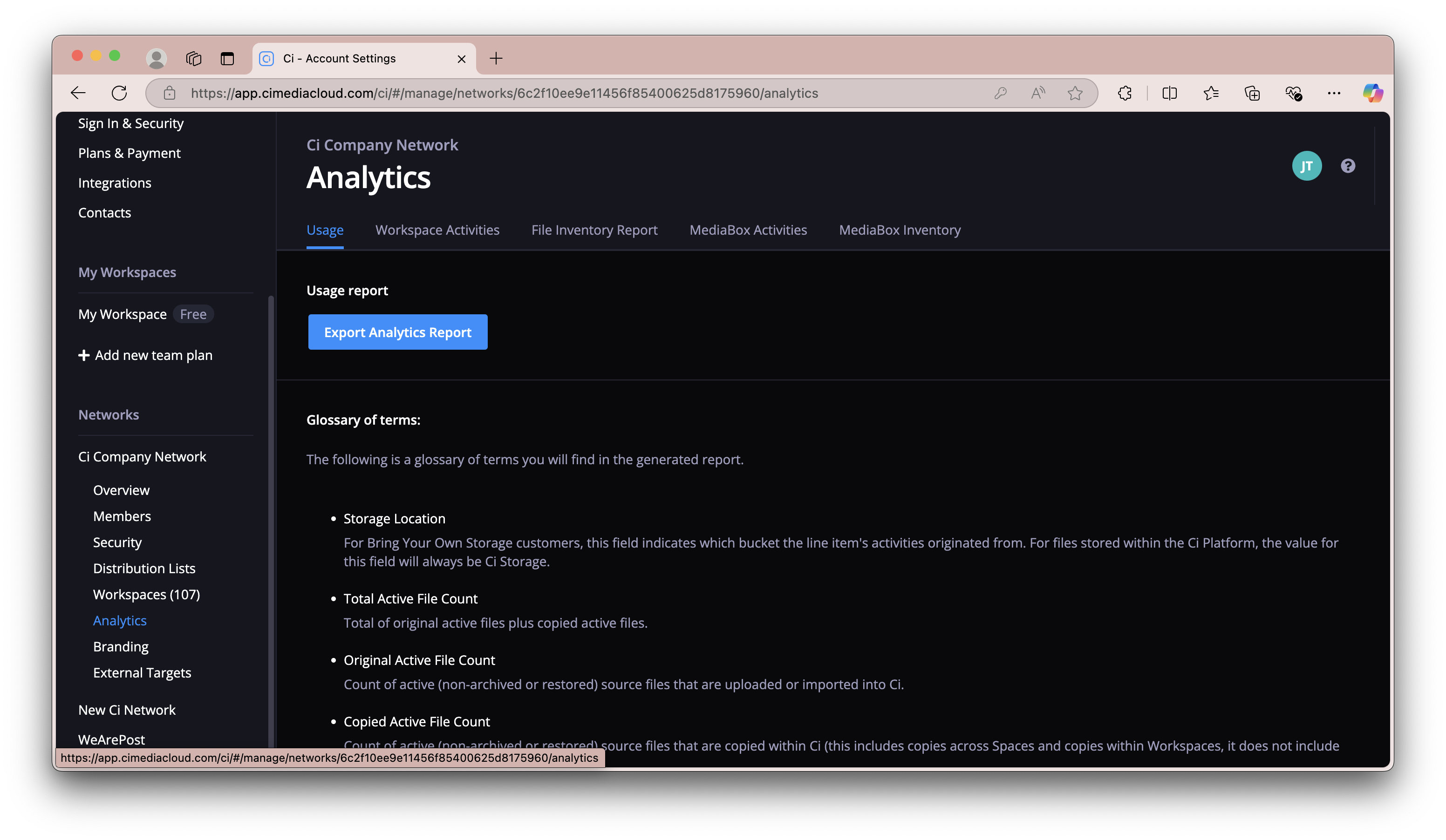Select the Usage tab
This screenshot has width=1446, height=840.
click(x=325, y=230)
